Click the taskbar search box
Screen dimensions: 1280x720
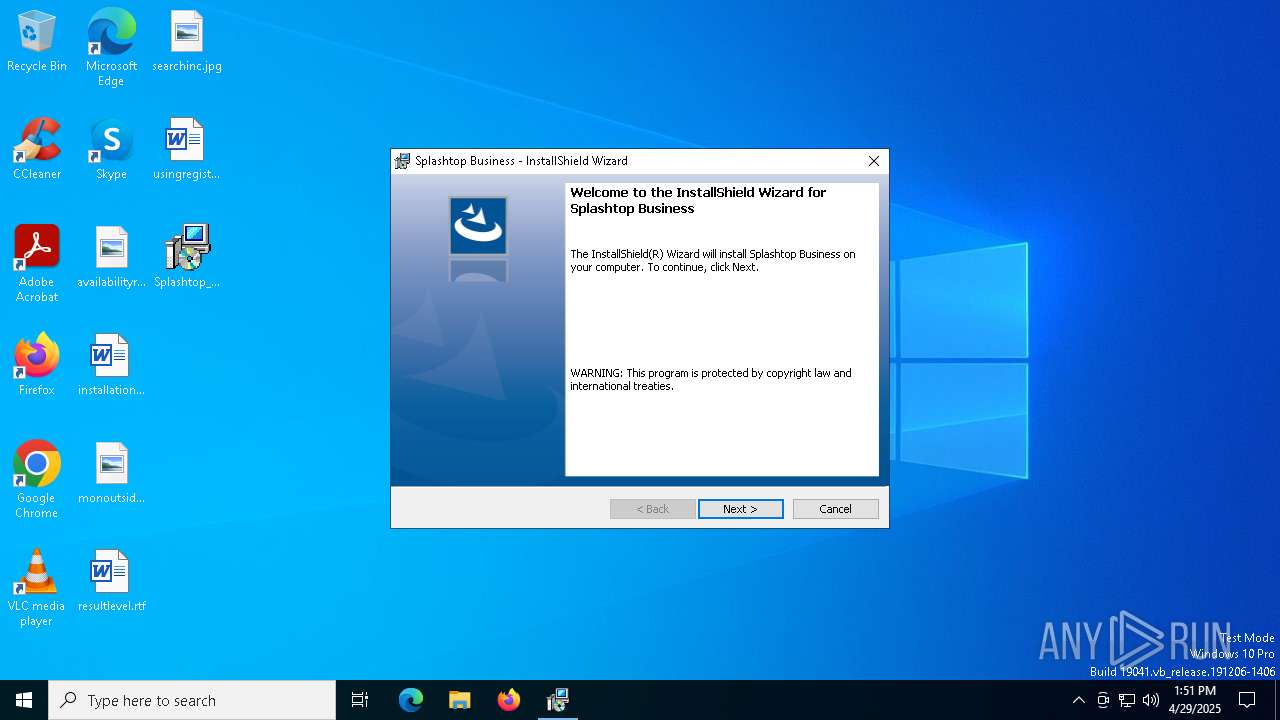(192, 700)
